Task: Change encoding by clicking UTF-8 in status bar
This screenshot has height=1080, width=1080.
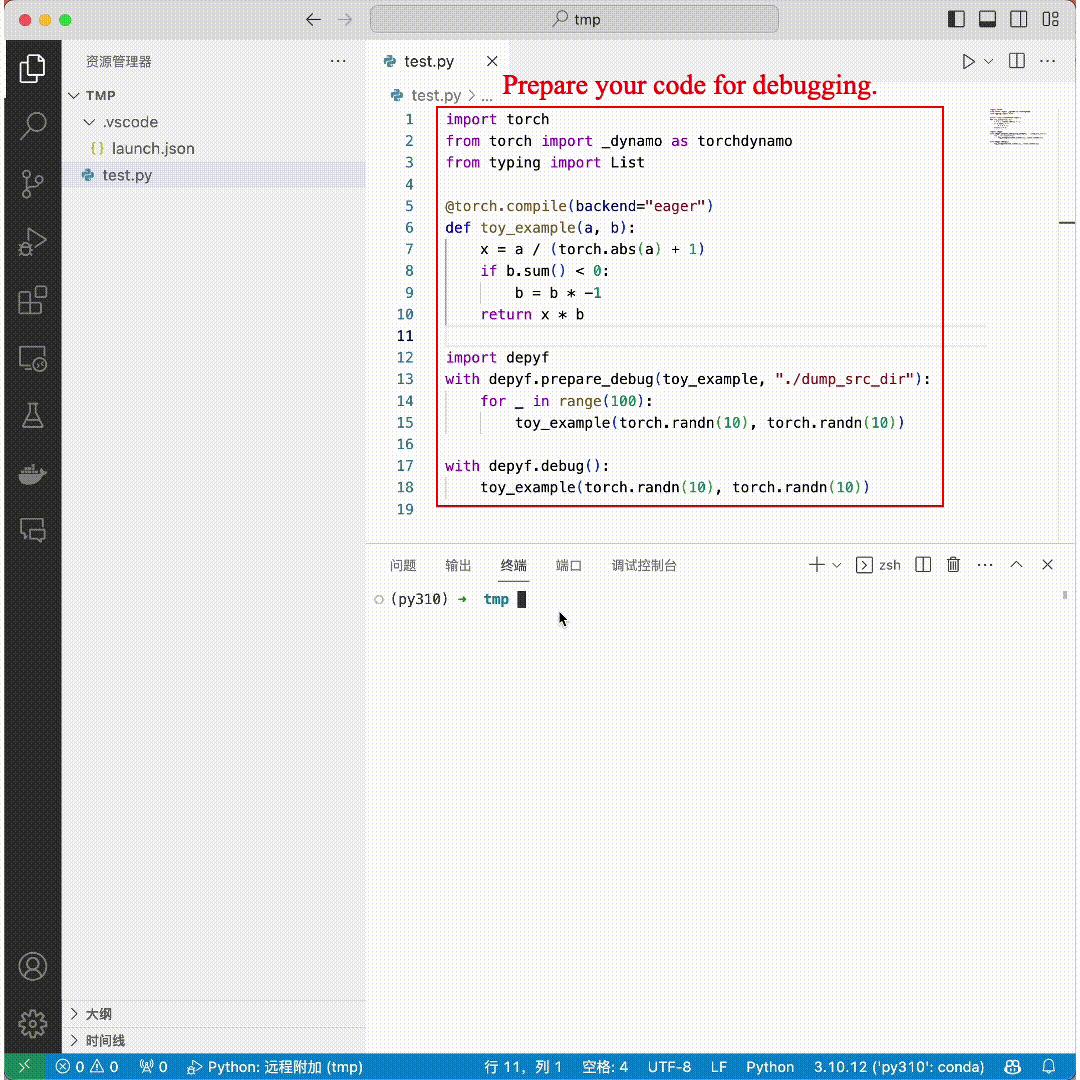Action: click(669, 1066)
